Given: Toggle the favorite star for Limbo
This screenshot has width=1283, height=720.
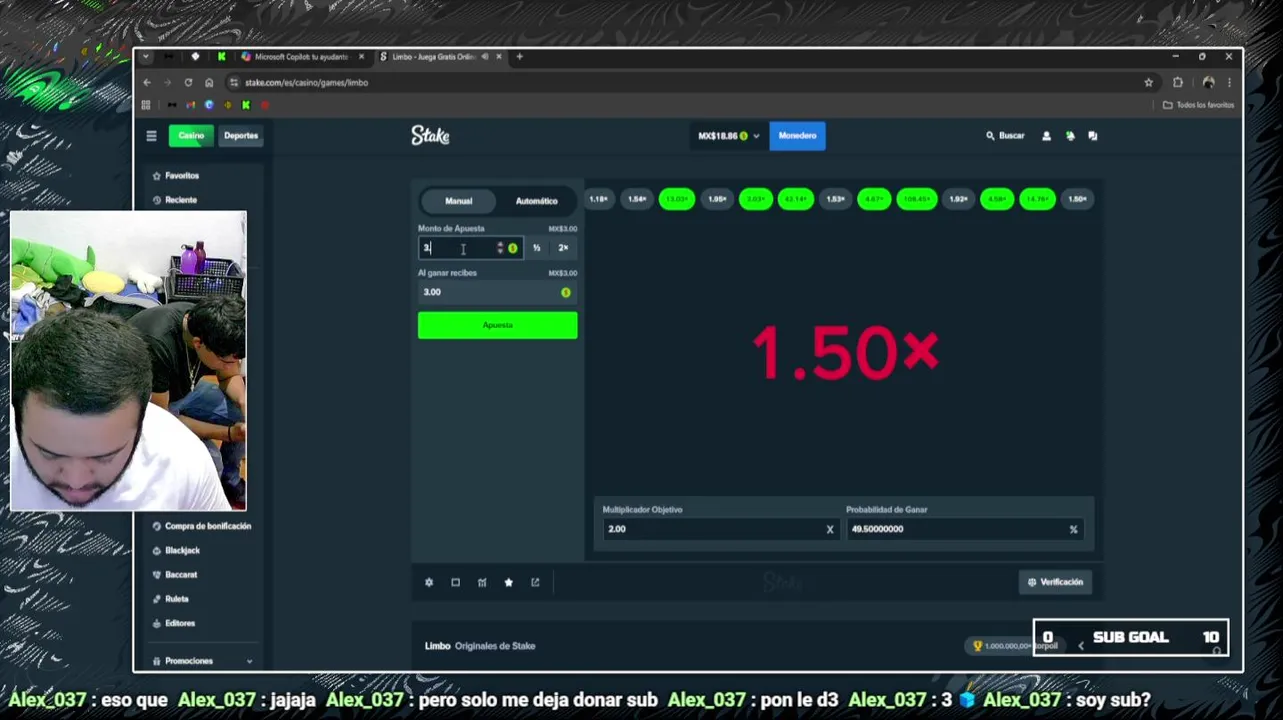Looking at the screenshot, I should (508, 582).
